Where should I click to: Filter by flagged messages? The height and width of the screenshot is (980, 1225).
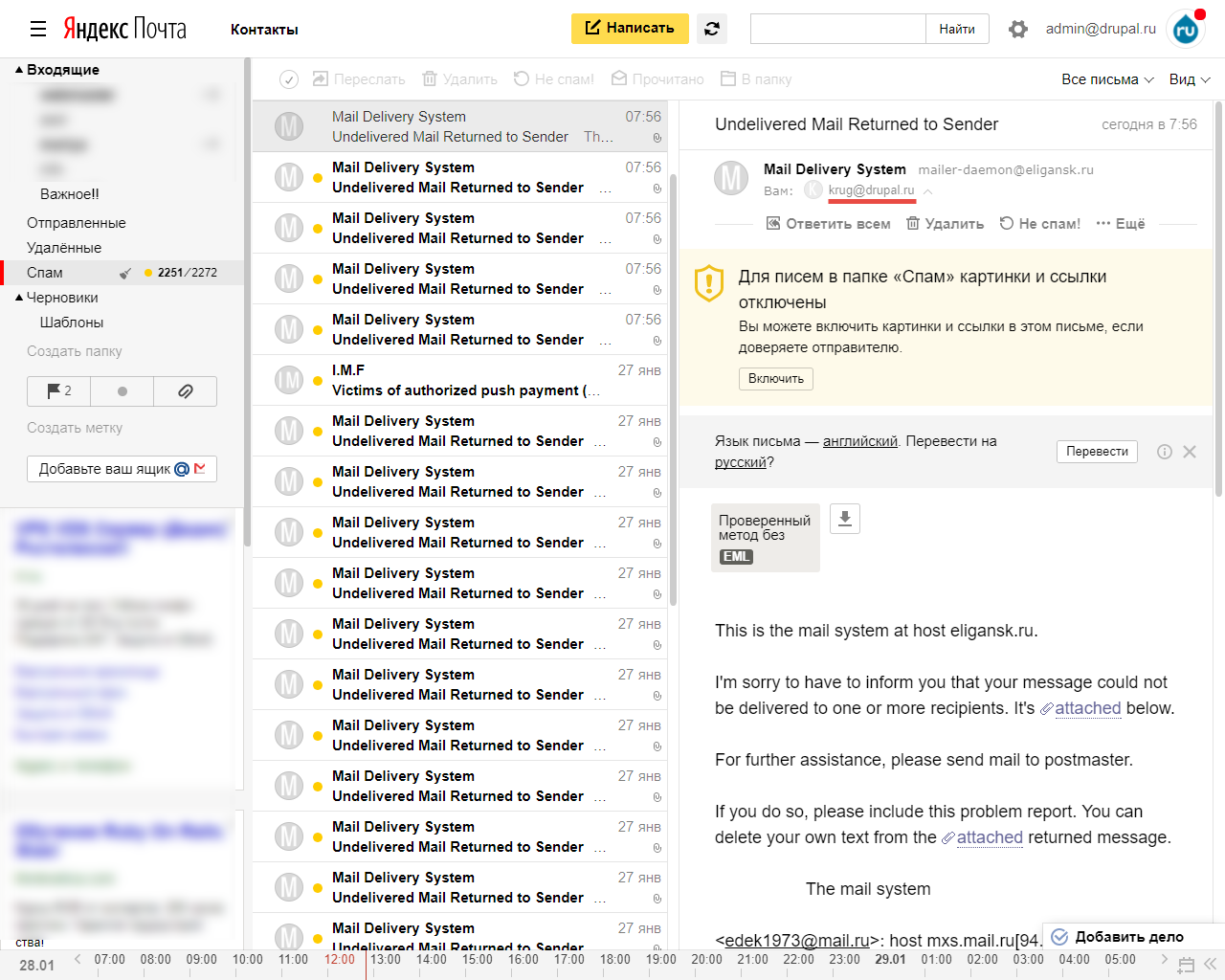point(59,391)
